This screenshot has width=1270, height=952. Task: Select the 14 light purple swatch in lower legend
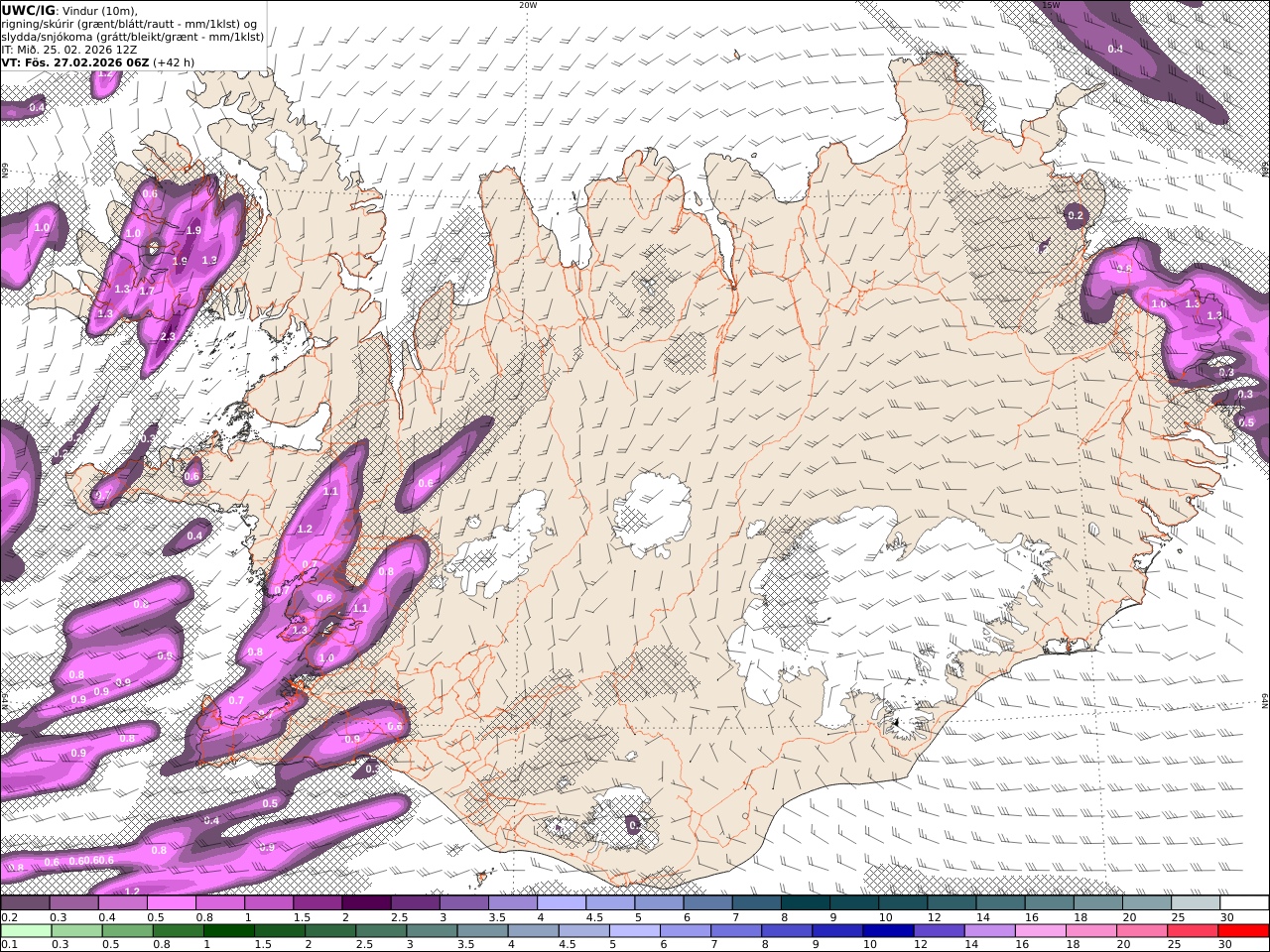click(990, 931)
